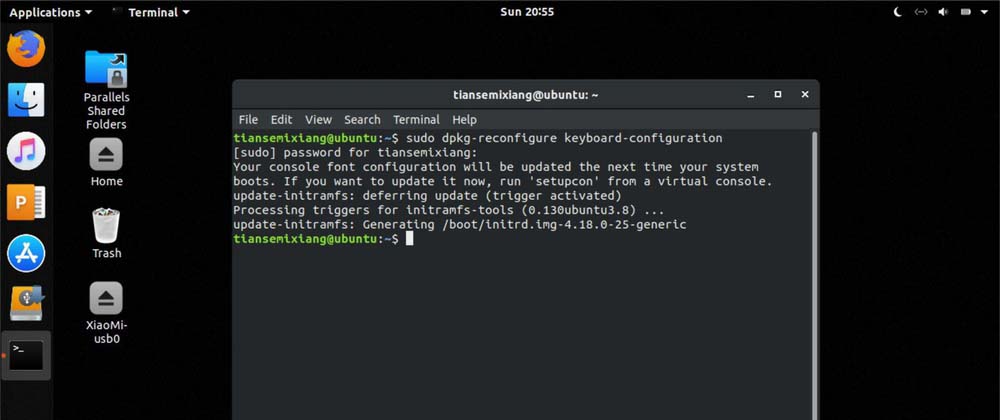Image resolution: width=1000 pixels, height=420 pixels.
Task: Click the Terminal icon in dock
Action: point(26,354)
